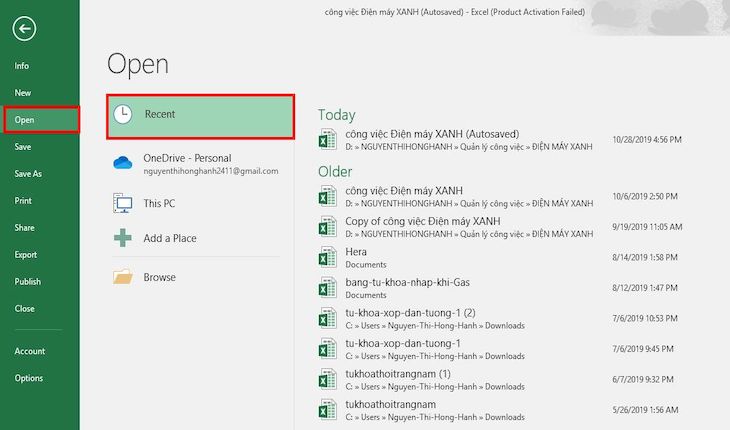Open tu-khoa-xop-dan-tuong-1 (2) file
This screenshot has width=730, height=430.
point(410,313)
